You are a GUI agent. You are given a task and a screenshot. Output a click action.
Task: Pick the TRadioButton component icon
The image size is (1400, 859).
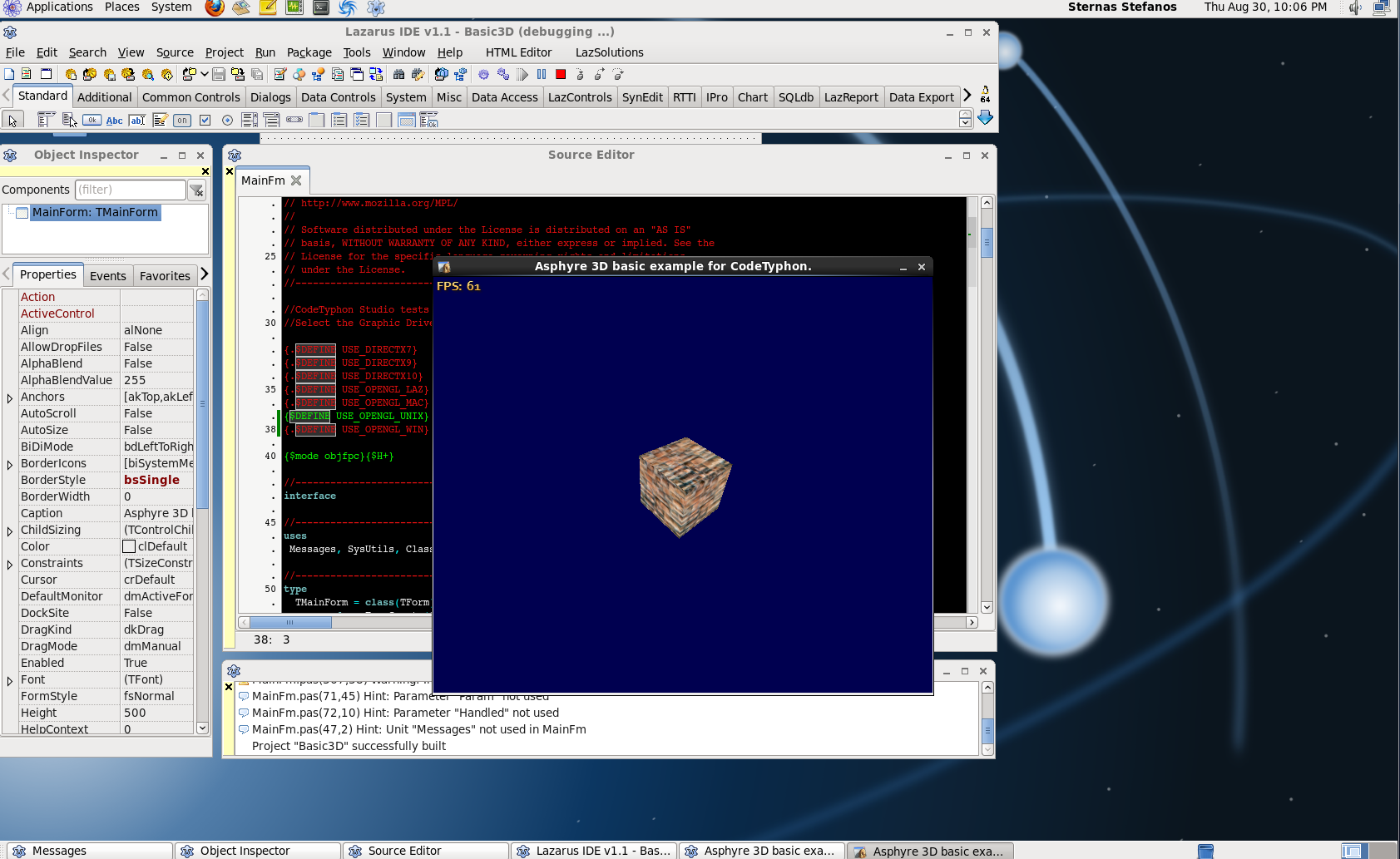pos(227,120)
